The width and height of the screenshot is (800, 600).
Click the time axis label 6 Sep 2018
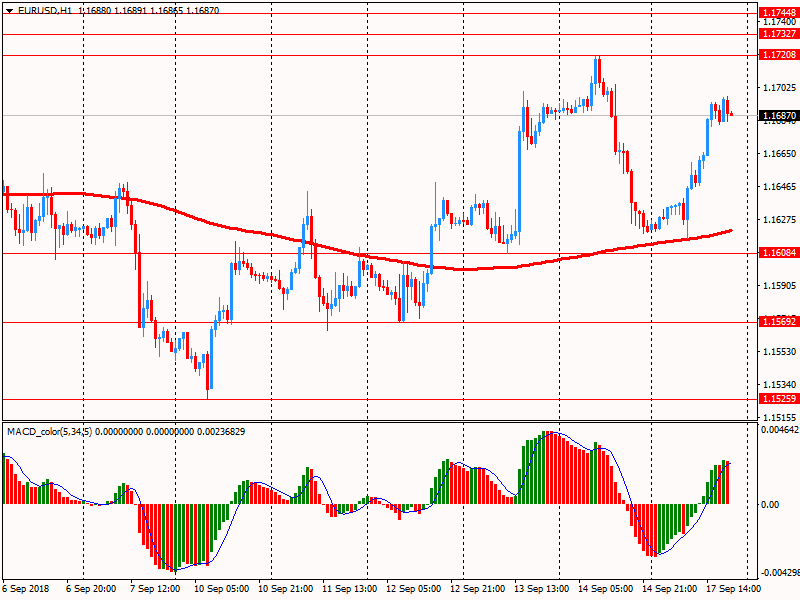click(x=26, y=589)
